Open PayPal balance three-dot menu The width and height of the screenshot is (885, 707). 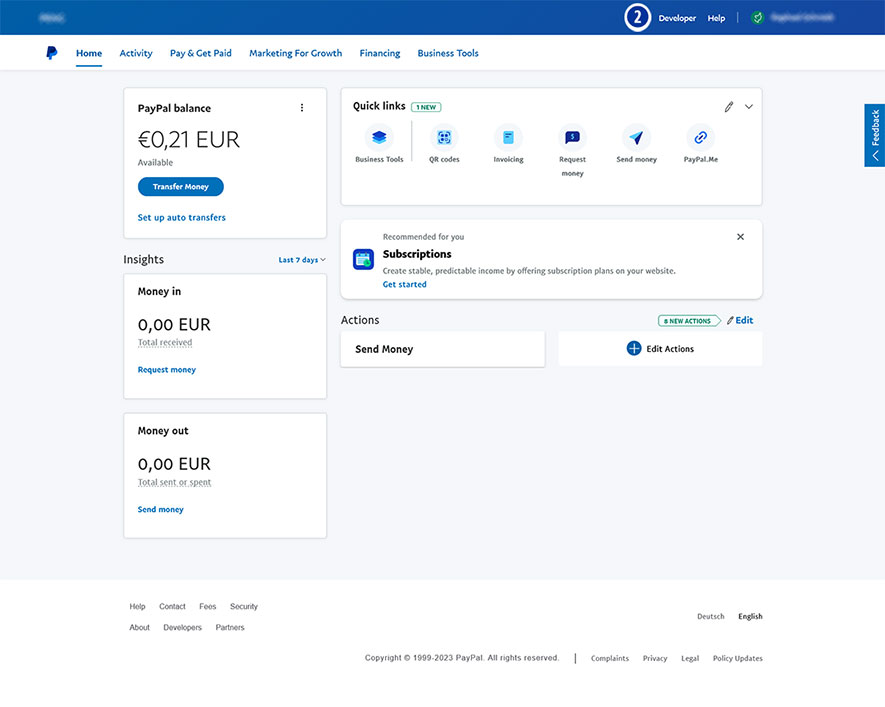coord(302,108)
